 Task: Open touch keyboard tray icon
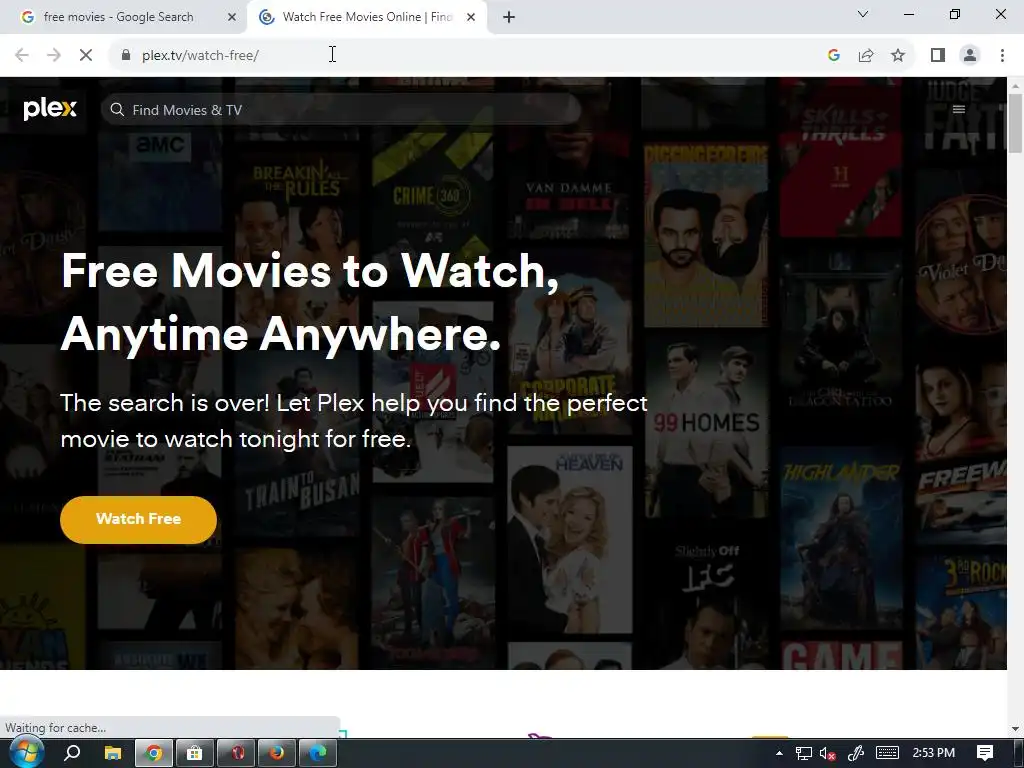pos(887,753)
